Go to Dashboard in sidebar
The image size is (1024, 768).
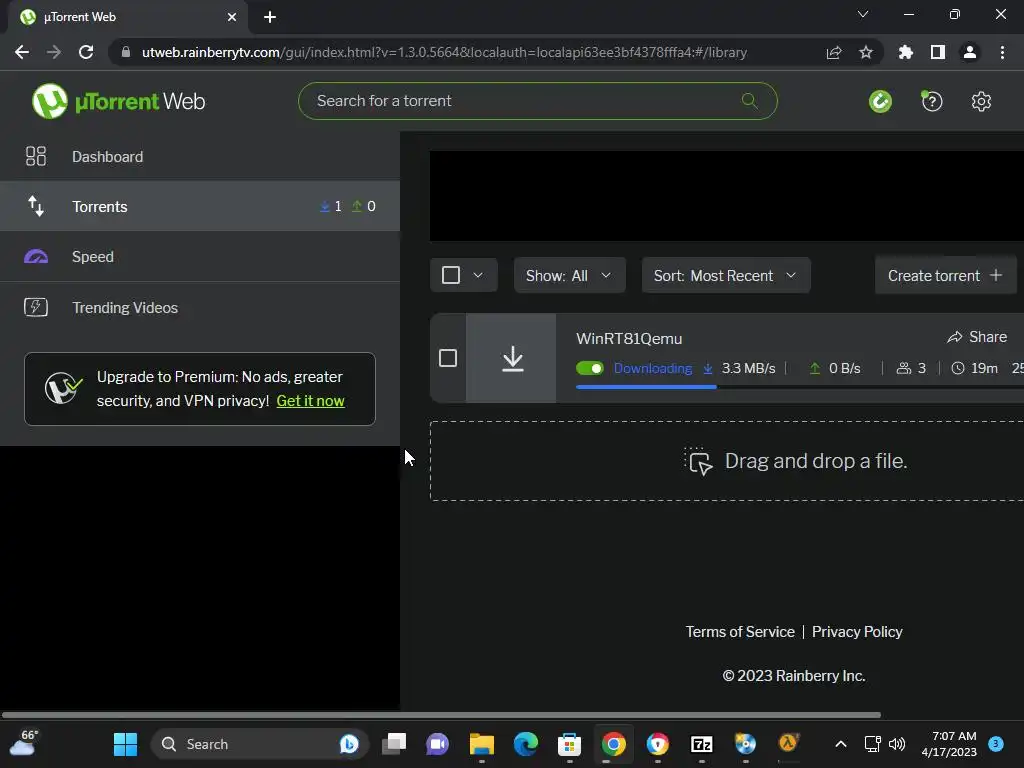200,157
